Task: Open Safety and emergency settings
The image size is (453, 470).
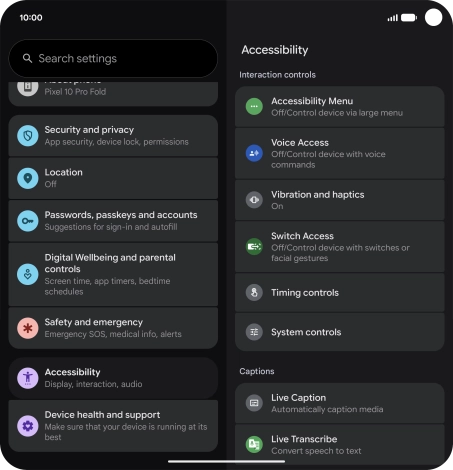Action: point(113,328)
